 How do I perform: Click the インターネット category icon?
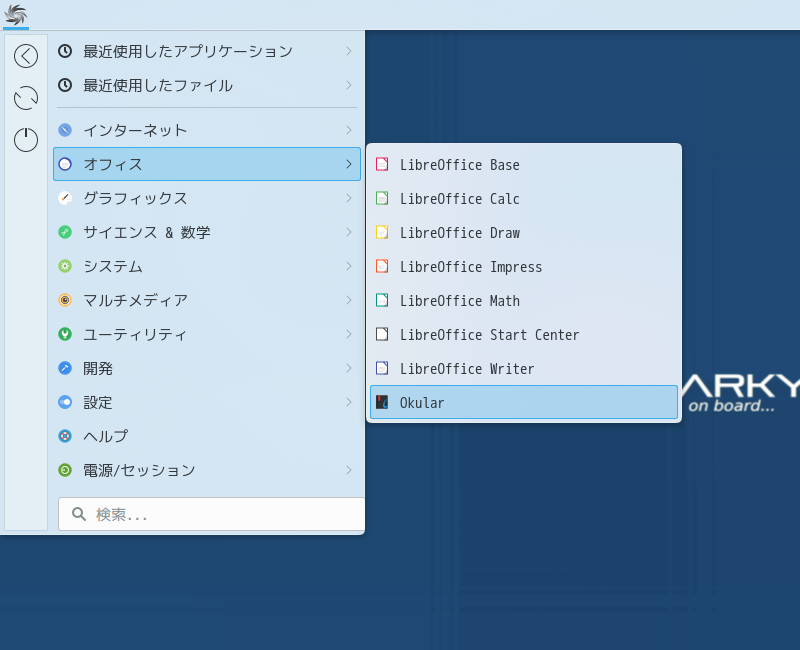pyautogui.click(x=65, y=130)
